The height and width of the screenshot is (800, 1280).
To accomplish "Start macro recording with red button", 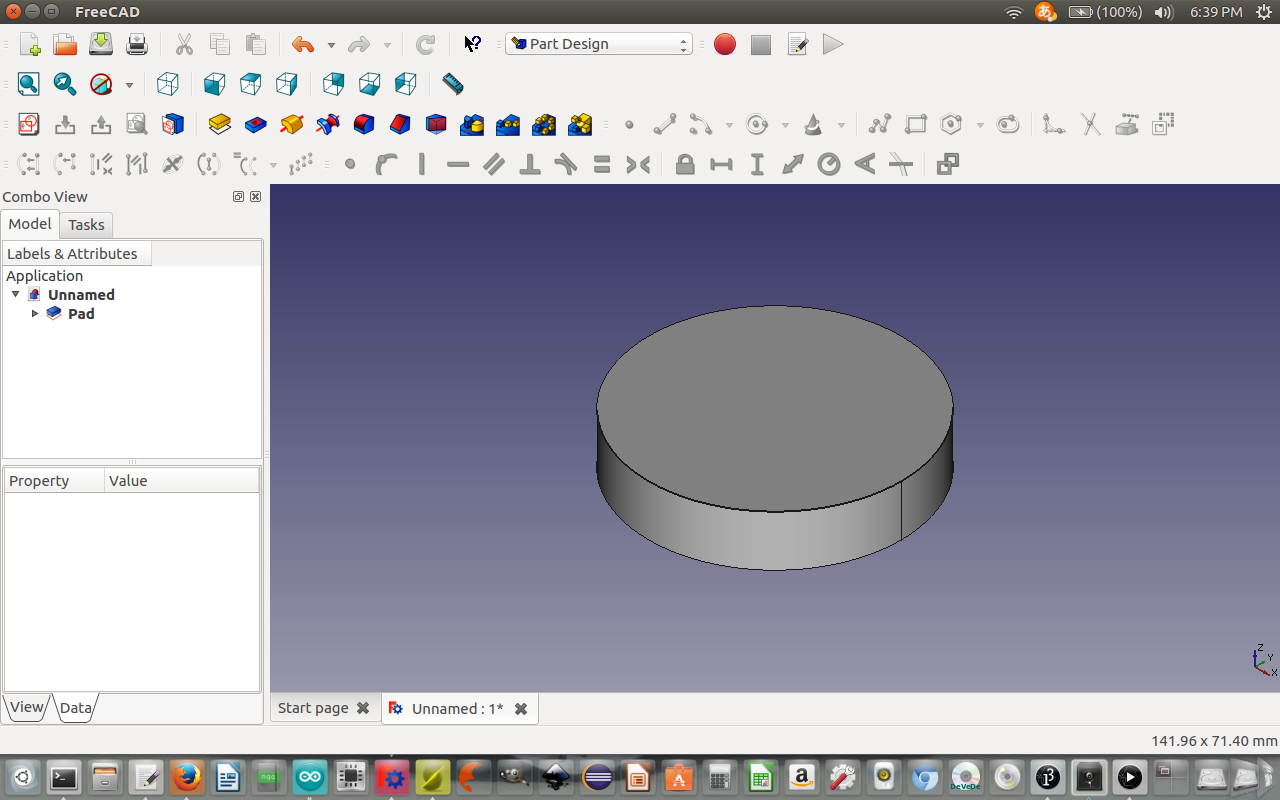I will 725,44.
